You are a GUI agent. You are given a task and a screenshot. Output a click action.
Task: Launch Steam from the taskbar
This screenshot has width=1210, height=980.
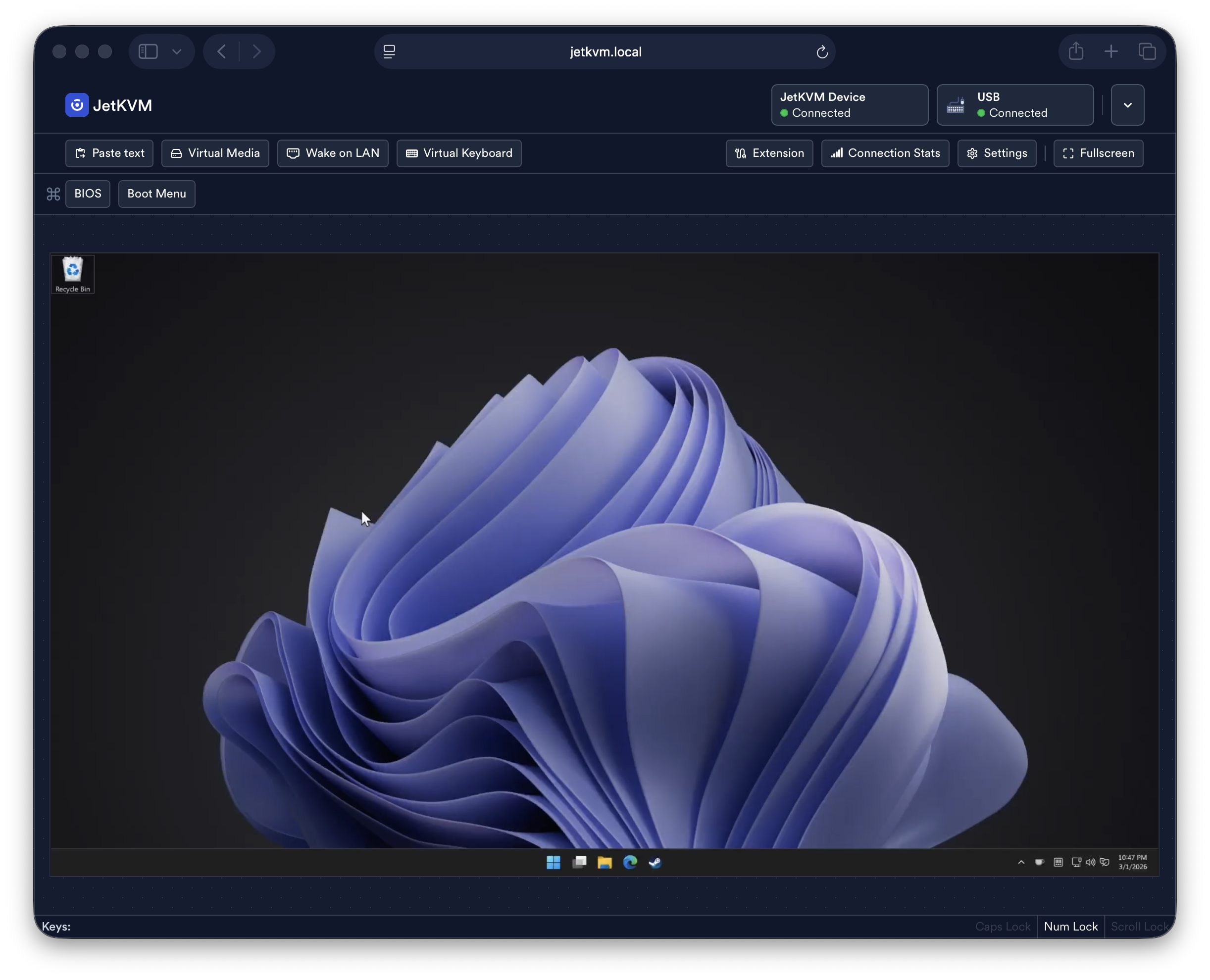point(655,863)
